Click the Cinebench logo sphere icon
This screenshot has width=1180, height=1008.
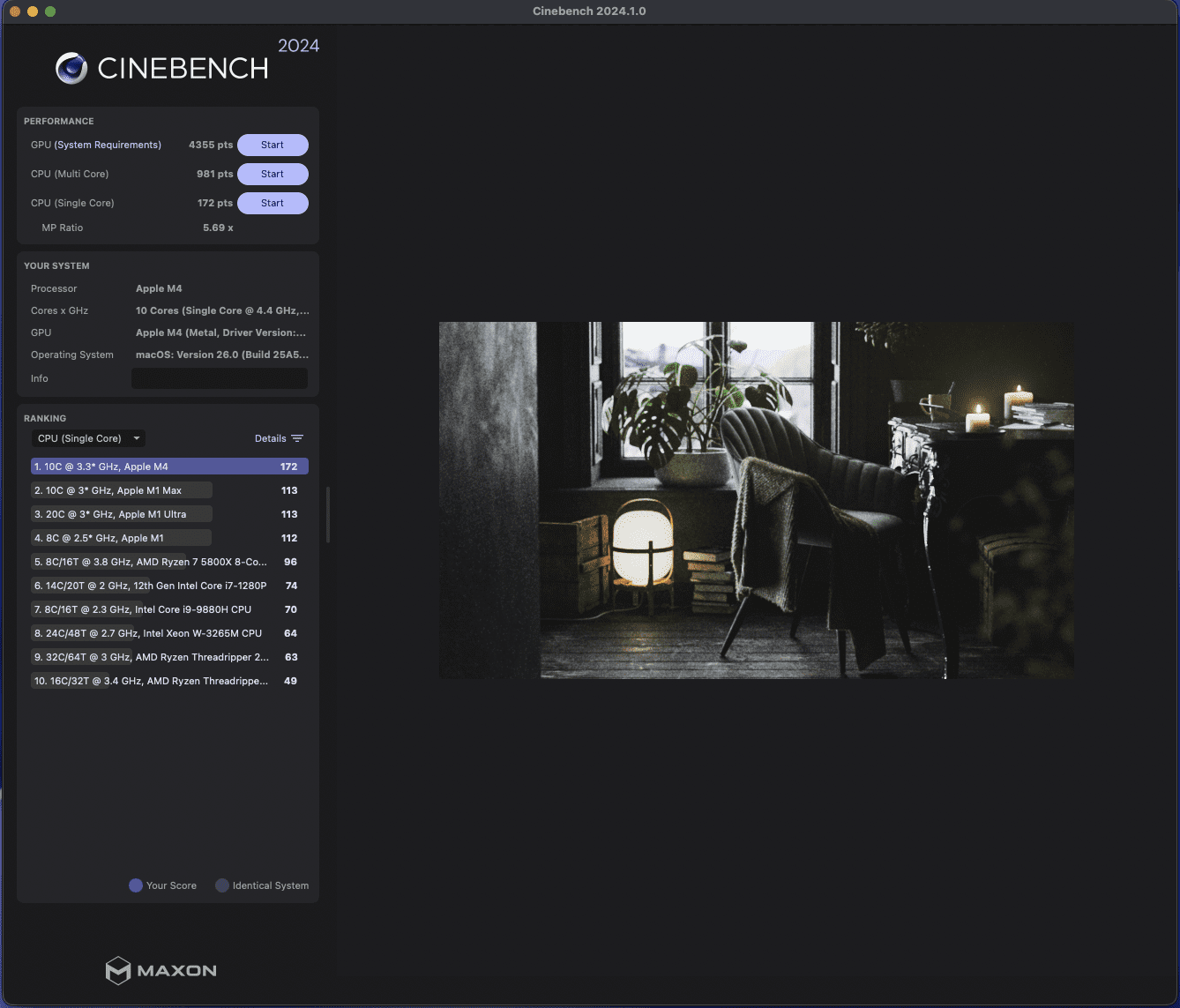point(71,68)
